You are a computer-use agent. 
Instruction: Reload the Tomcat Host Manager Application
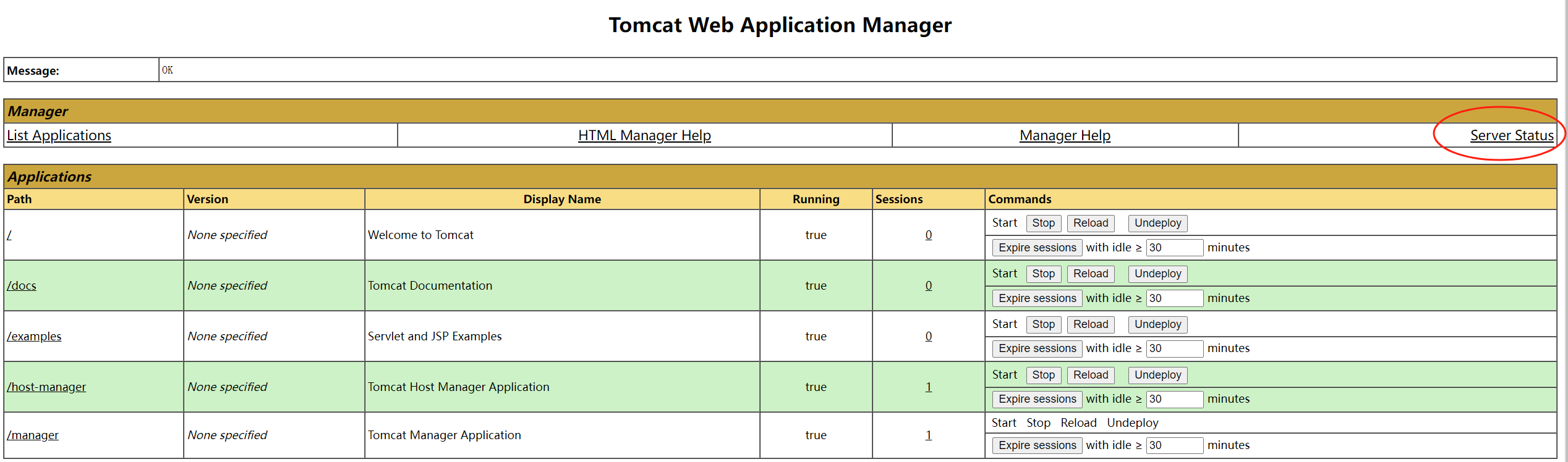click(x=1091, y=375)
